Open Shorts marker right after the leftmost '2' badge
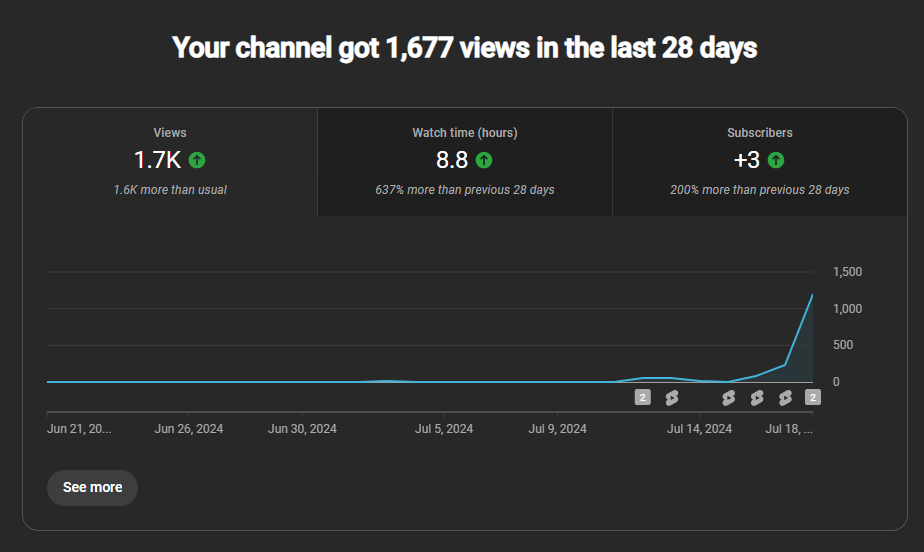The height and width of the screenshot is (552, 924). (x=672, y=398)
